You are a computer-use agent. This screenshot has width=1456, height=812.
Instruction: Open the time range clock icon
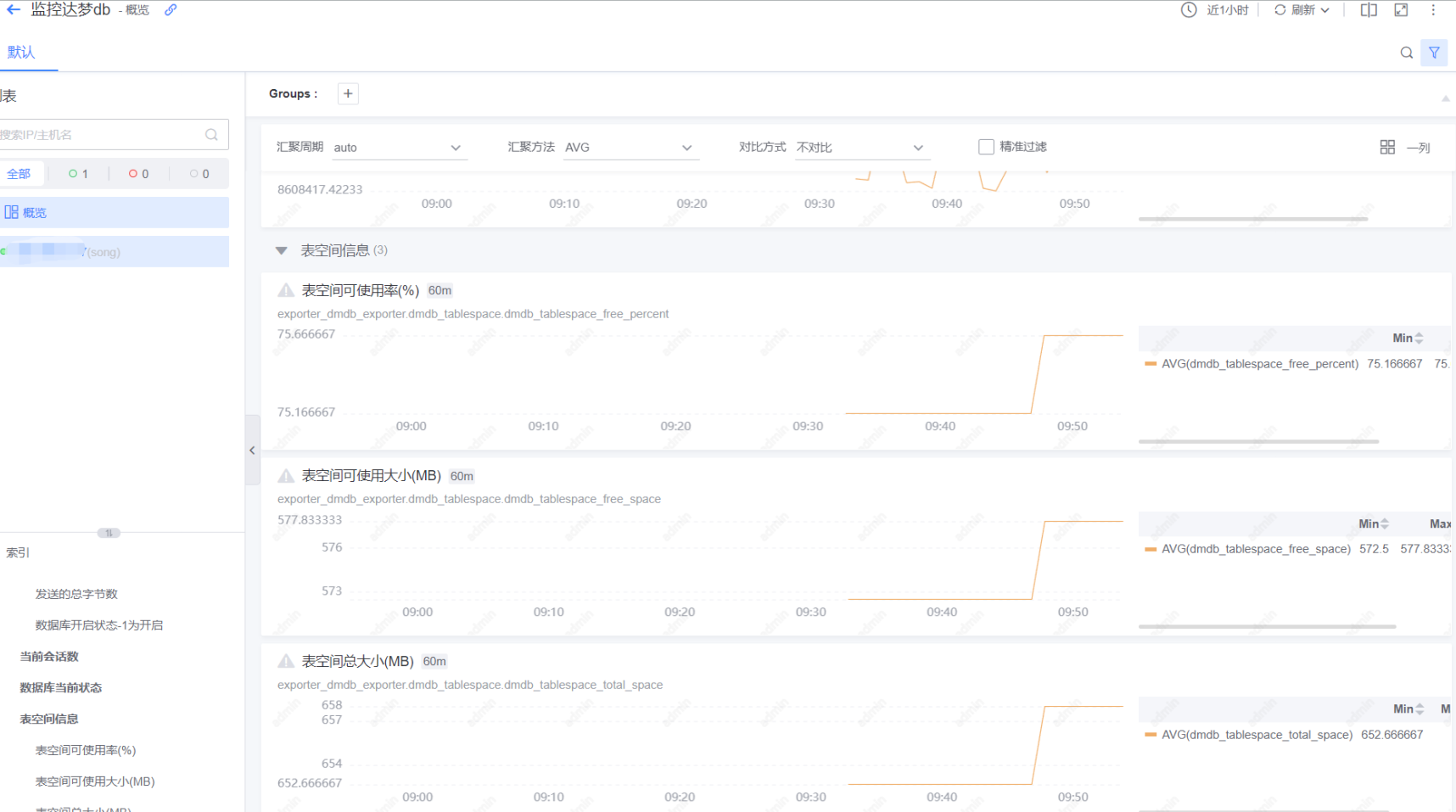pos(1189,10)
